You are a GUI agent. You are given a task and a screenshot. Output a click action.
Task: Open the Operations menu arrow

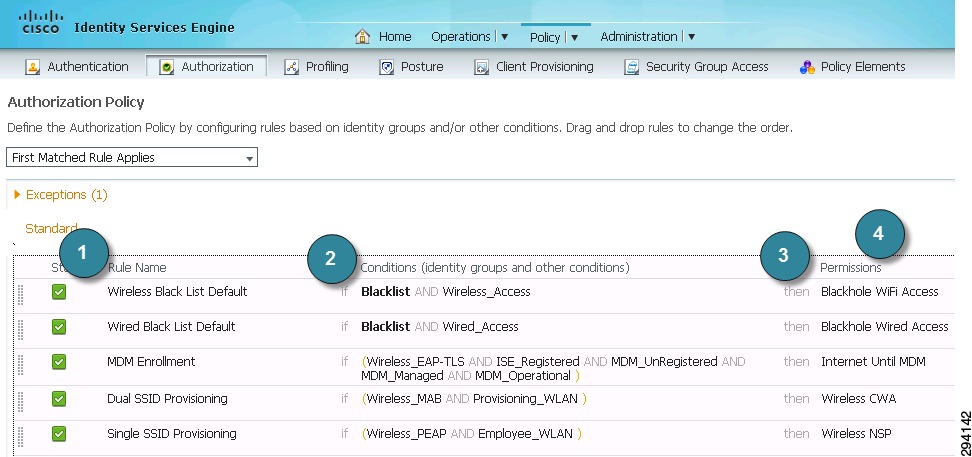click(505, 37)
